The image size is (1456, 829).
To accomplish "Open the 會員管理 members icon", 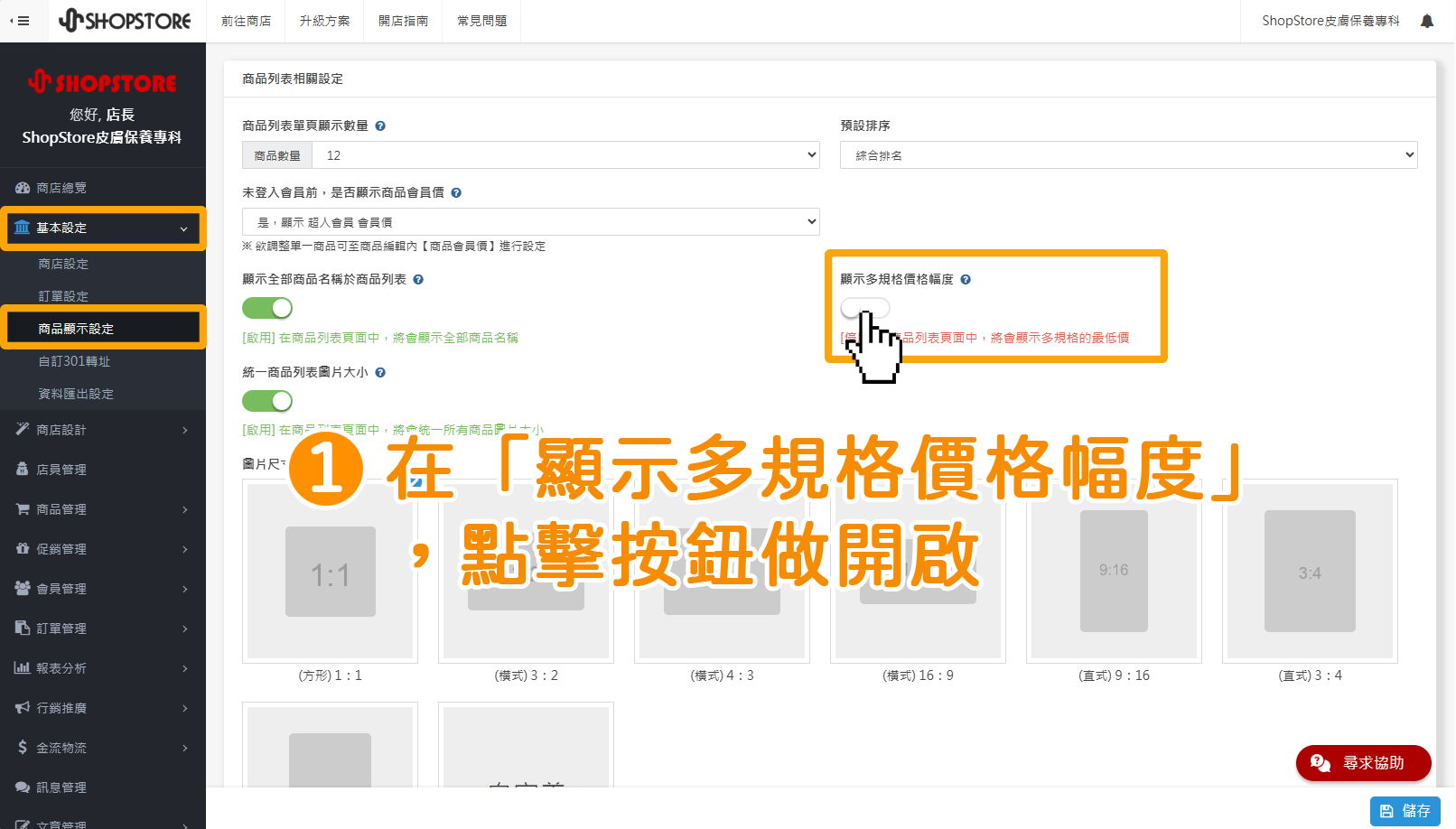I will pyautogui.click(x=22, y=588).
